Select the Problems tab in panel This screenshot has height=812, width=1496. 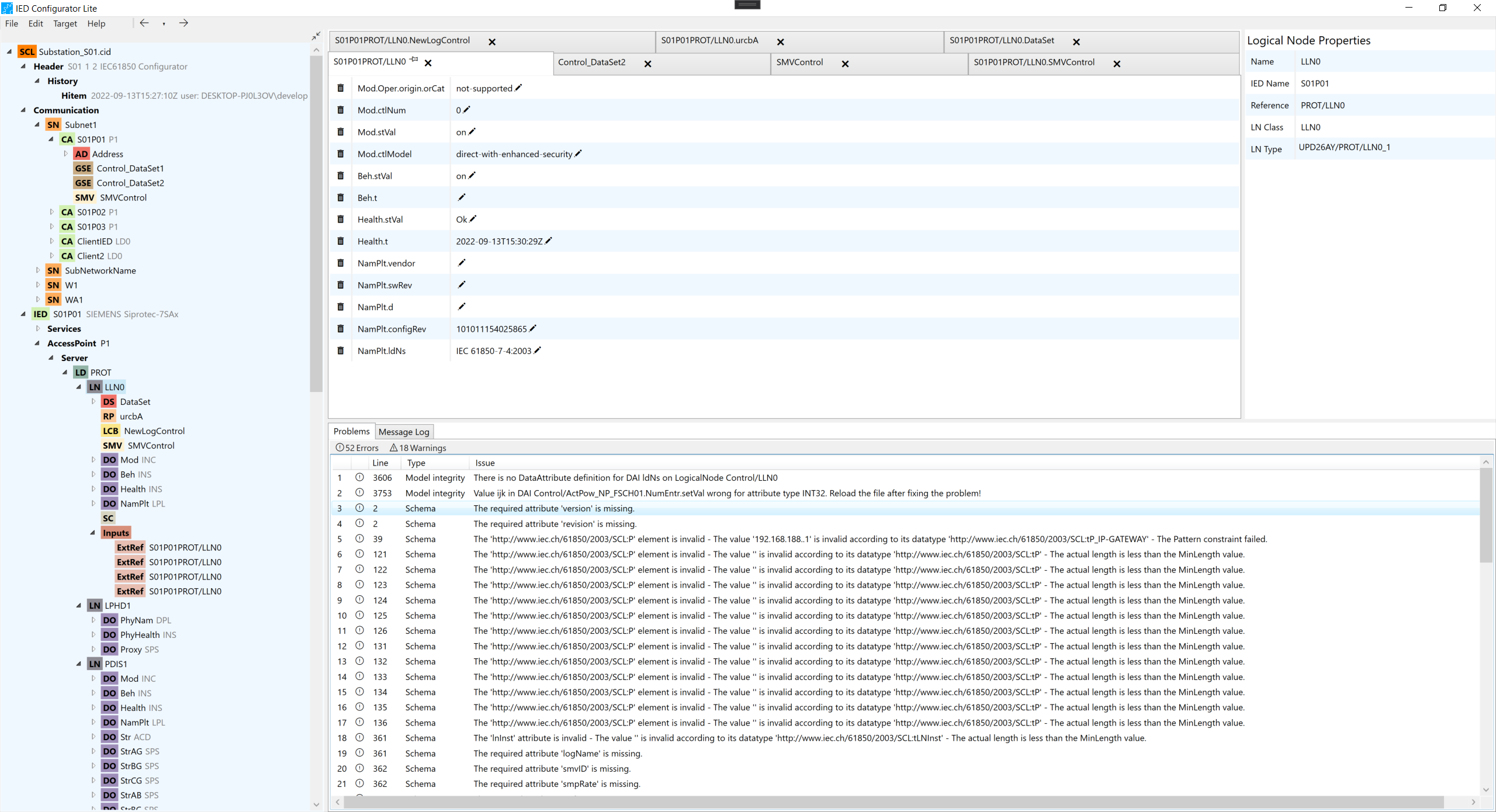pyautogui.click(x=352, y=431)
